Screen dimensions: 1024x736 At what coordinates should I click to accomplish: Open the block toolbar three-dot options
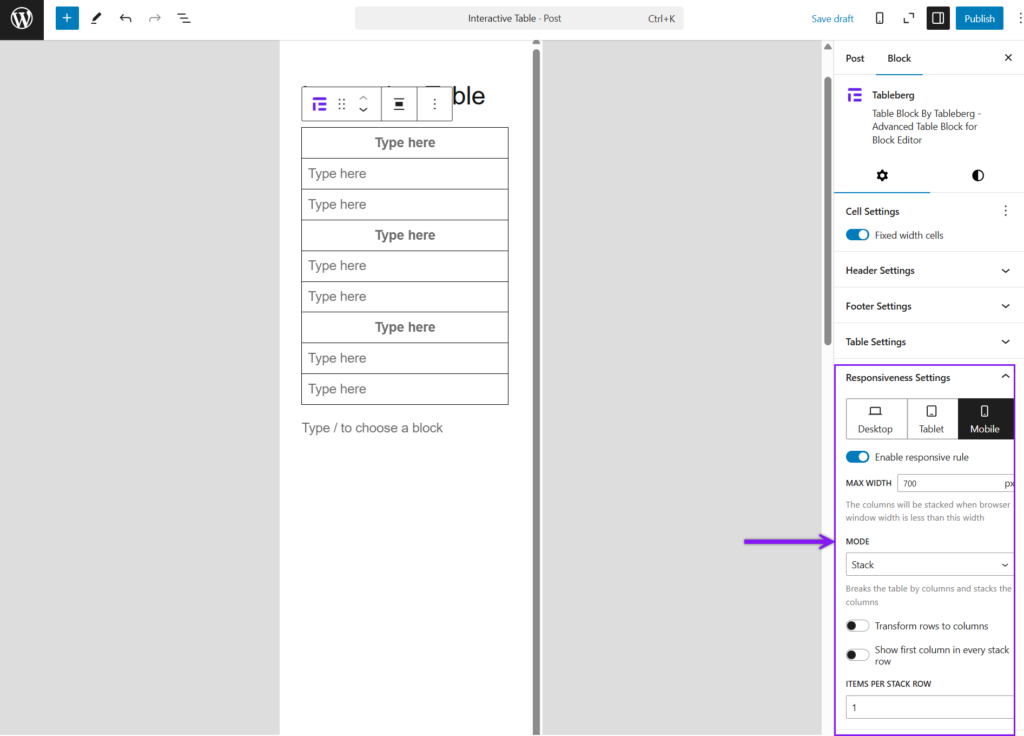434,104
